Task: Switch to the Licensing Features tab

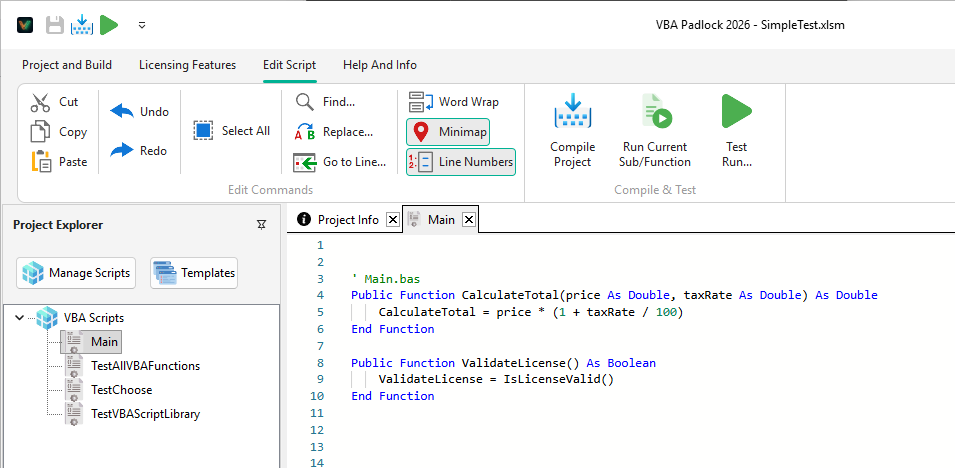Action: 188,65
